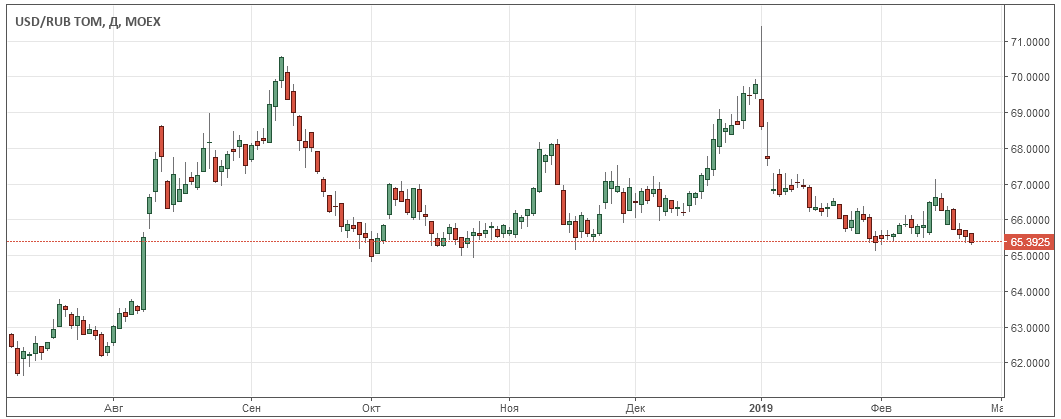This screenshot has height=419, width=1061.
Task: Click the Сен month label
Action: 251,408
